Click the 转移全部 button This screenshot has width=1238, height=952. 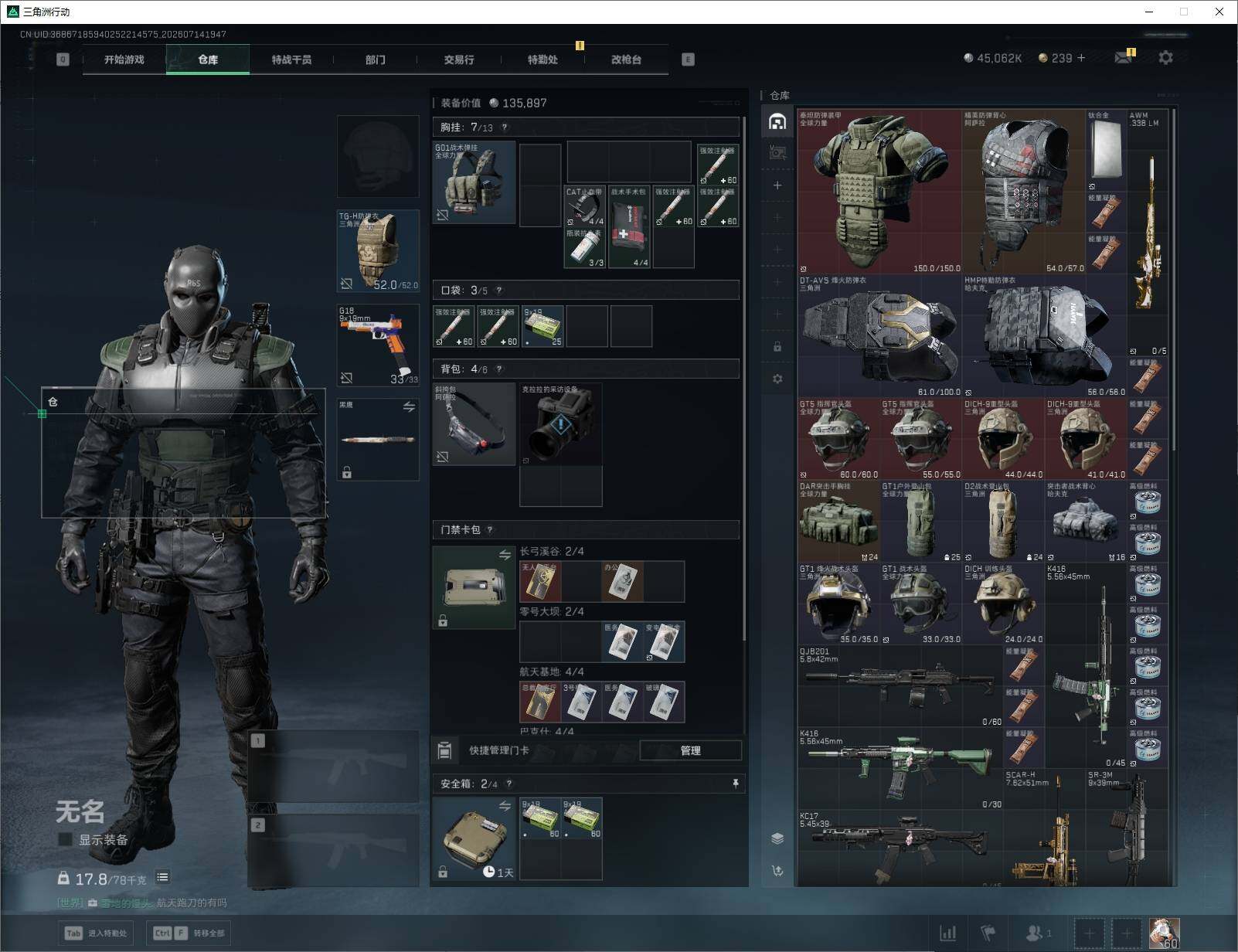(x=189, y=933)
